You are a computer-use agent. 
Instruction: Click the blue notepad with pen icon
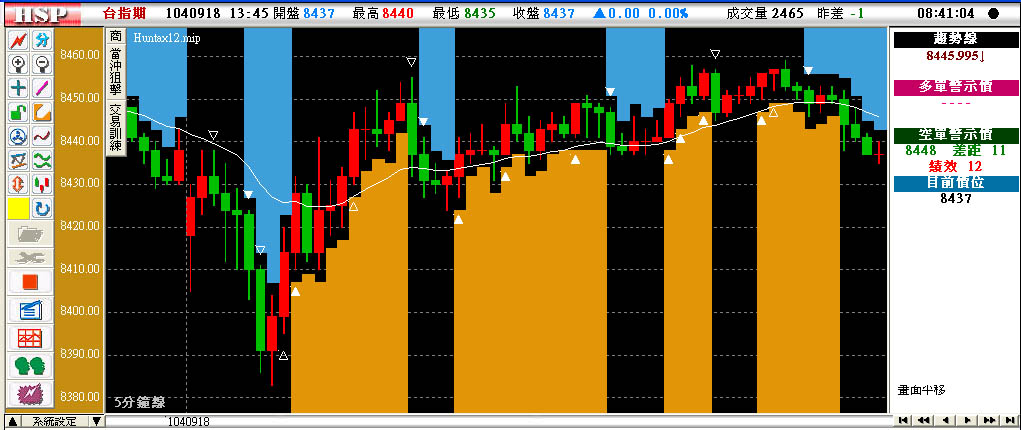tap(31, 309)
